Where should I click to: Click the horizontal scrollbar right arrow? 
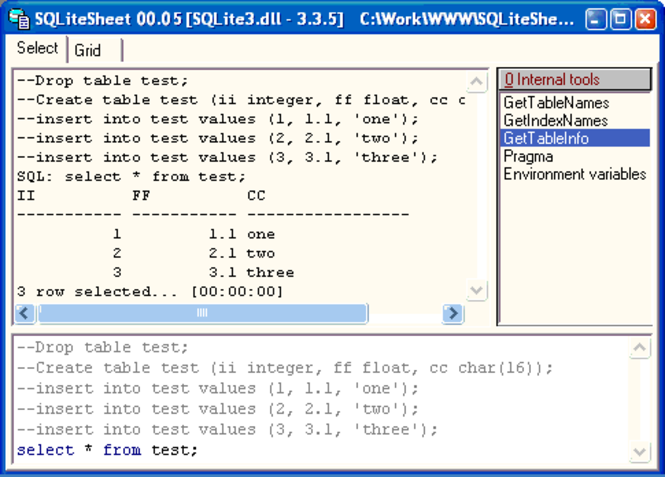[x=453, y=313]
